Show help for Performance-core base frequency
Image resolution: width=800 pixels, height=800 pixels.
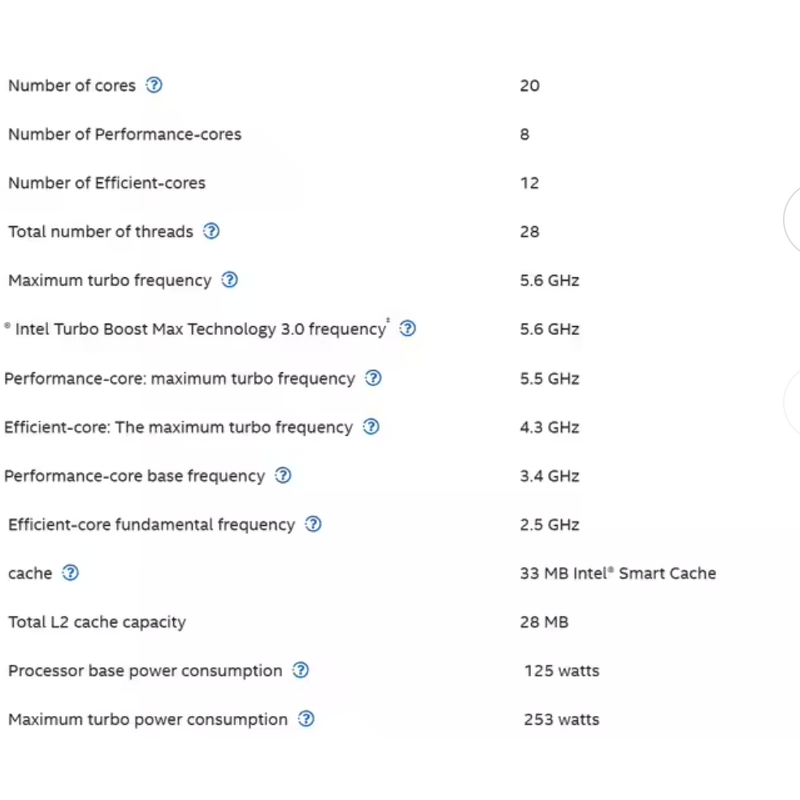283,476
